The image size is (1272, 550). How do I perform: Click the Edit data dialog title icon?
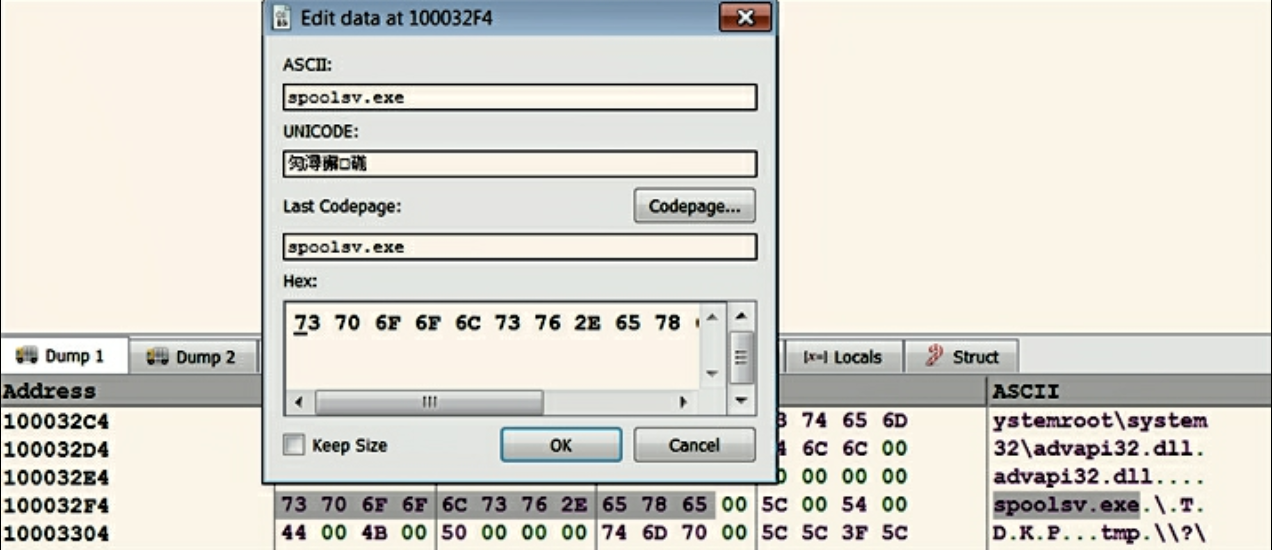click(x=283, y=18)
